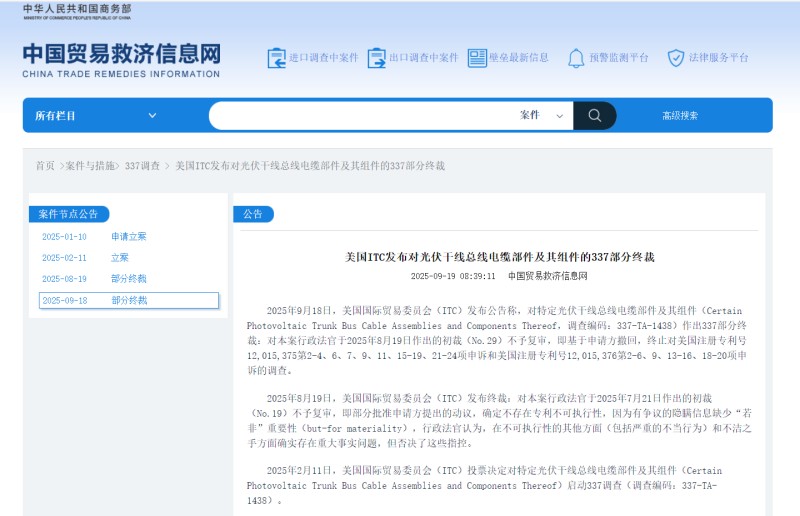Click the legal services shield icon
The height and width of the screenshot is (516, 800).
coord(676,58)
